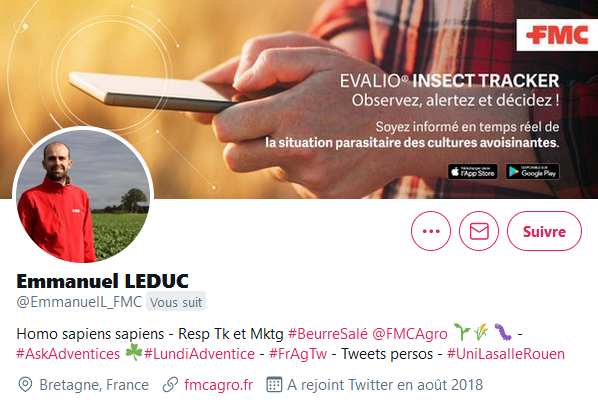Follow the profile with the Suivre button
598x402 pixels.
544,231
